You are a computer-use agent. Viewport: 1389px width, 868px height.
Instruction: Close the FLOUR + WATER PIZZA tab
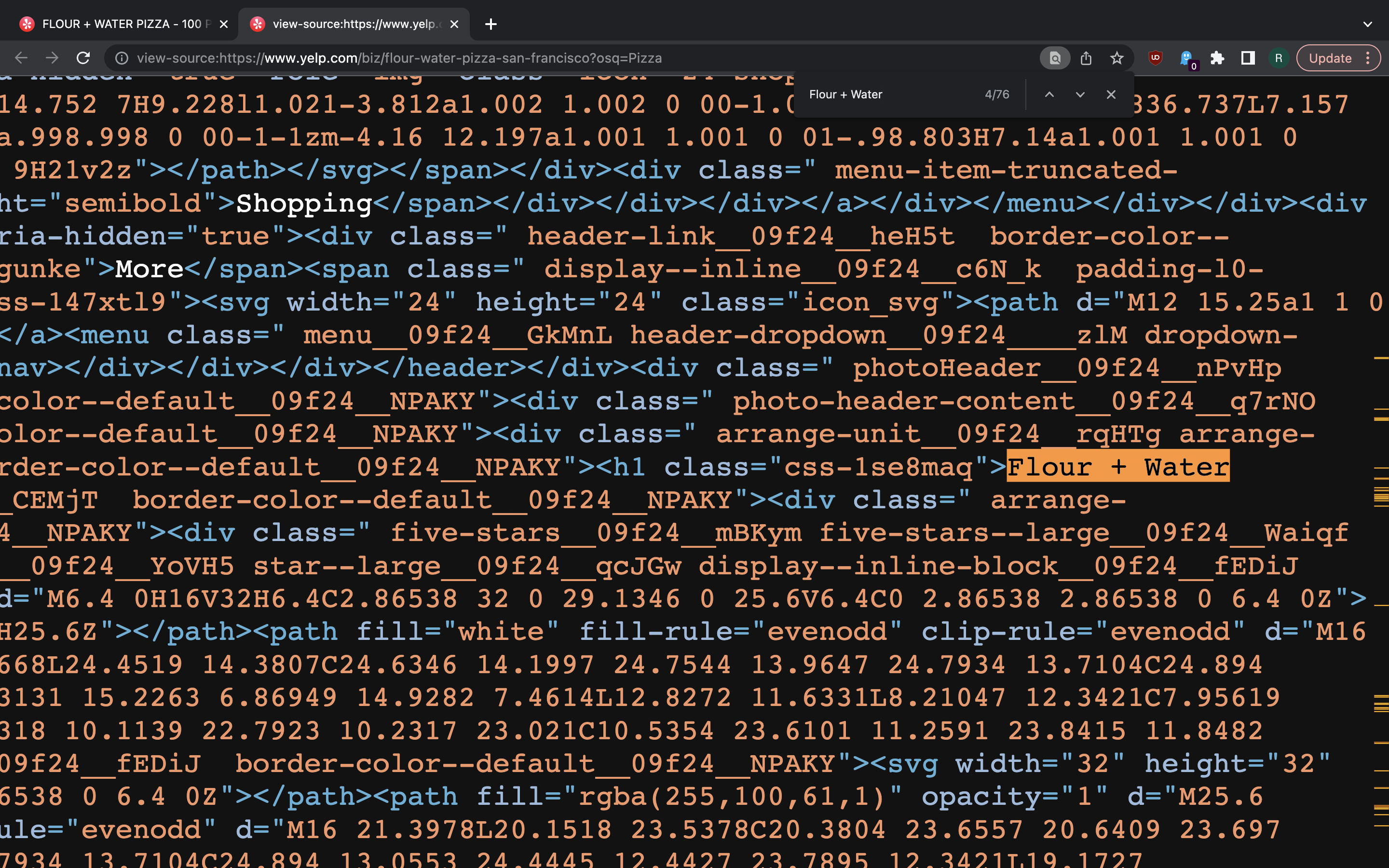tap(224, 24)
